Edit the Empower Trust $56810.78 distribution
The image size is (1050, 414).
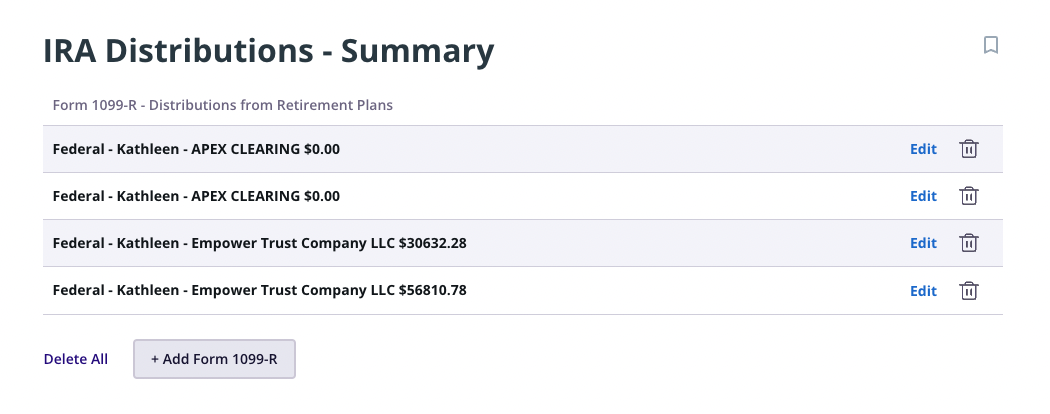click(x=923, y=291)
